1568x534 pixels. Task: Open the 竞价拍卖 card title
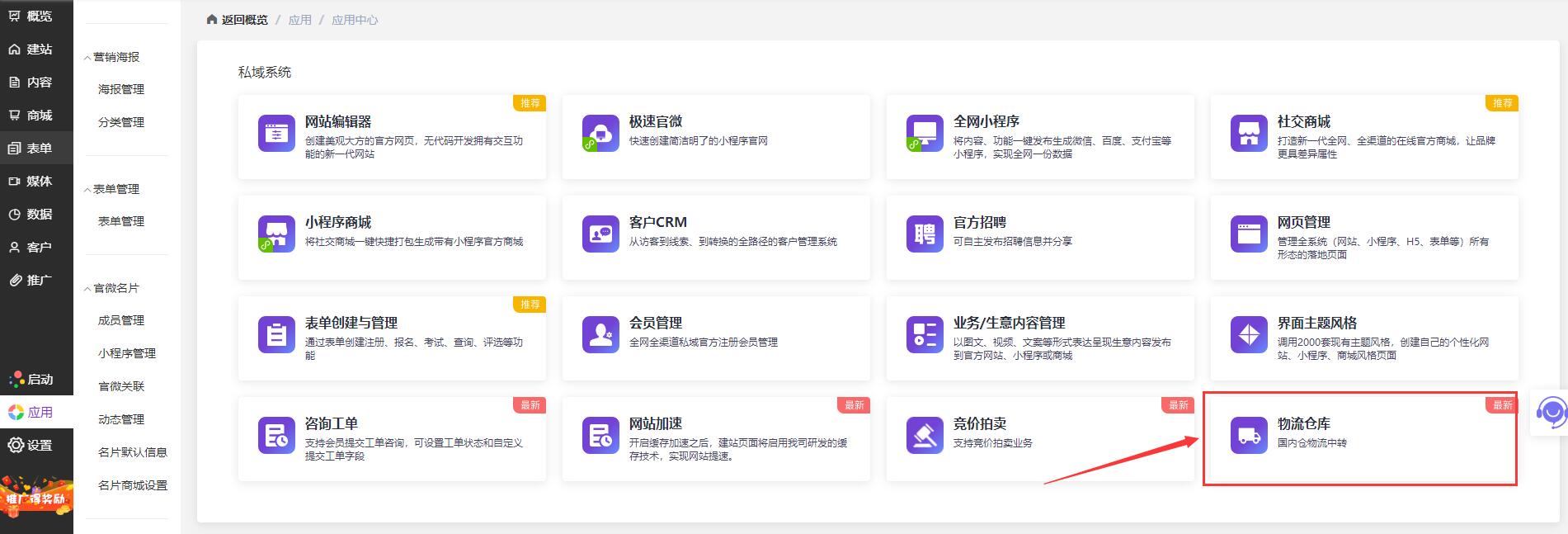(x=980, y=423)
